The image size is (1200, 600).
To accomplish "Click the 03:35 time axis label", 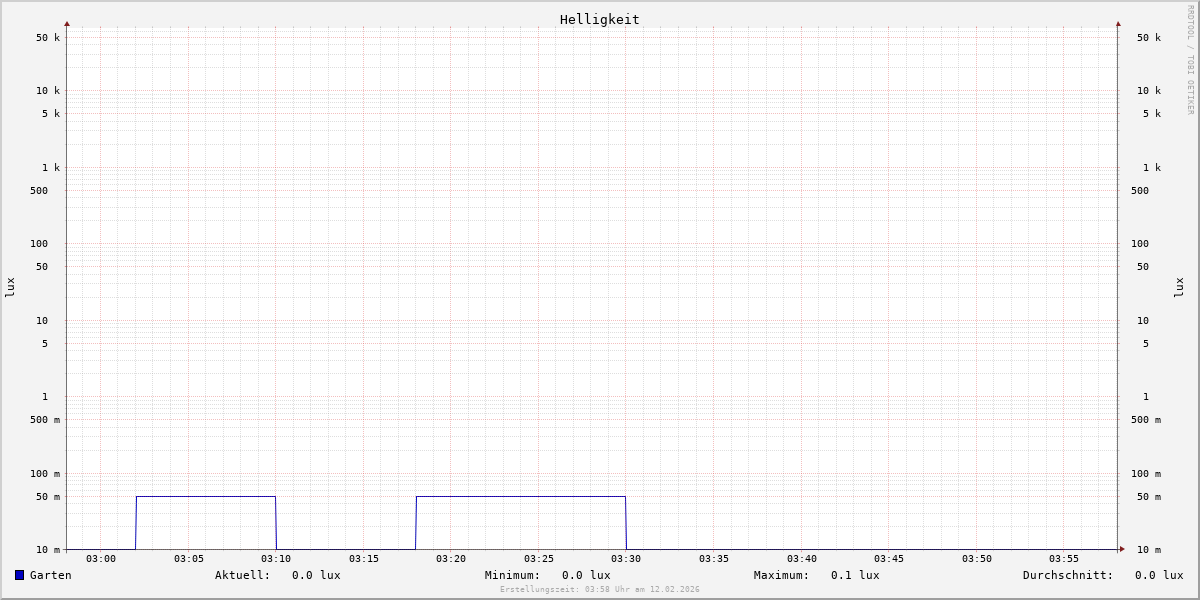I will tap(714, 559).
